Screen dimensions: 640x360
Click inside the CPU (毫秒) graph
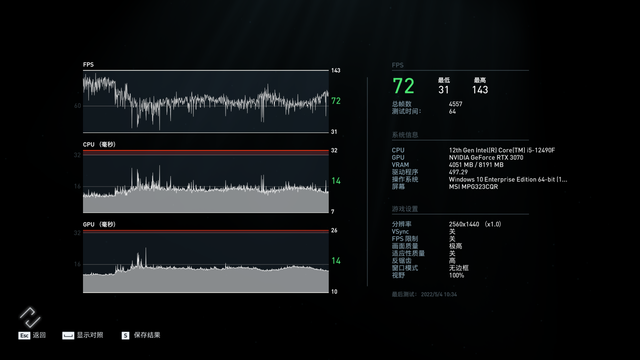[x=206, y=181]
